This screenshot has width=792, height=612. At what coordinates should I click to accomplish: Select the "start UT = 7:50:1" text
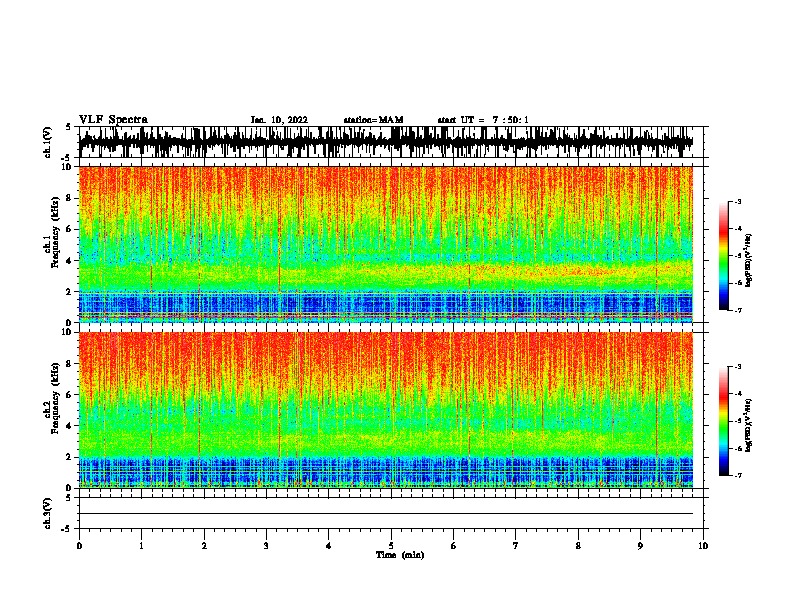483,120
